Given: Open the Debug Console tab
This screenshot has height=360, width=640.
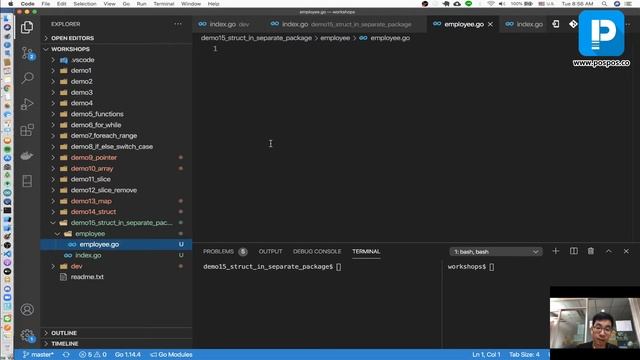Looking at the screenshot, I should click(317, 251).
